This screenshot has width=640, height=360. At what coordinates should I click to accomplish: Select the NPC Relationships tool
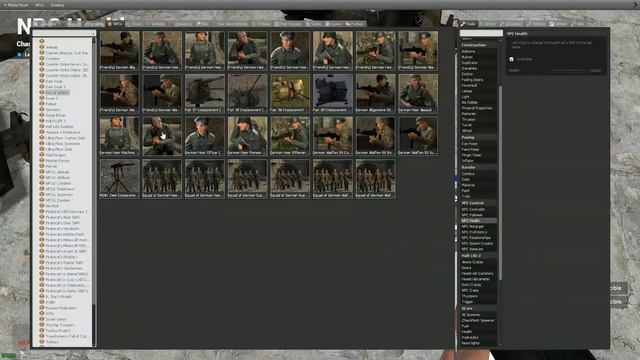[x=479, y=238]
